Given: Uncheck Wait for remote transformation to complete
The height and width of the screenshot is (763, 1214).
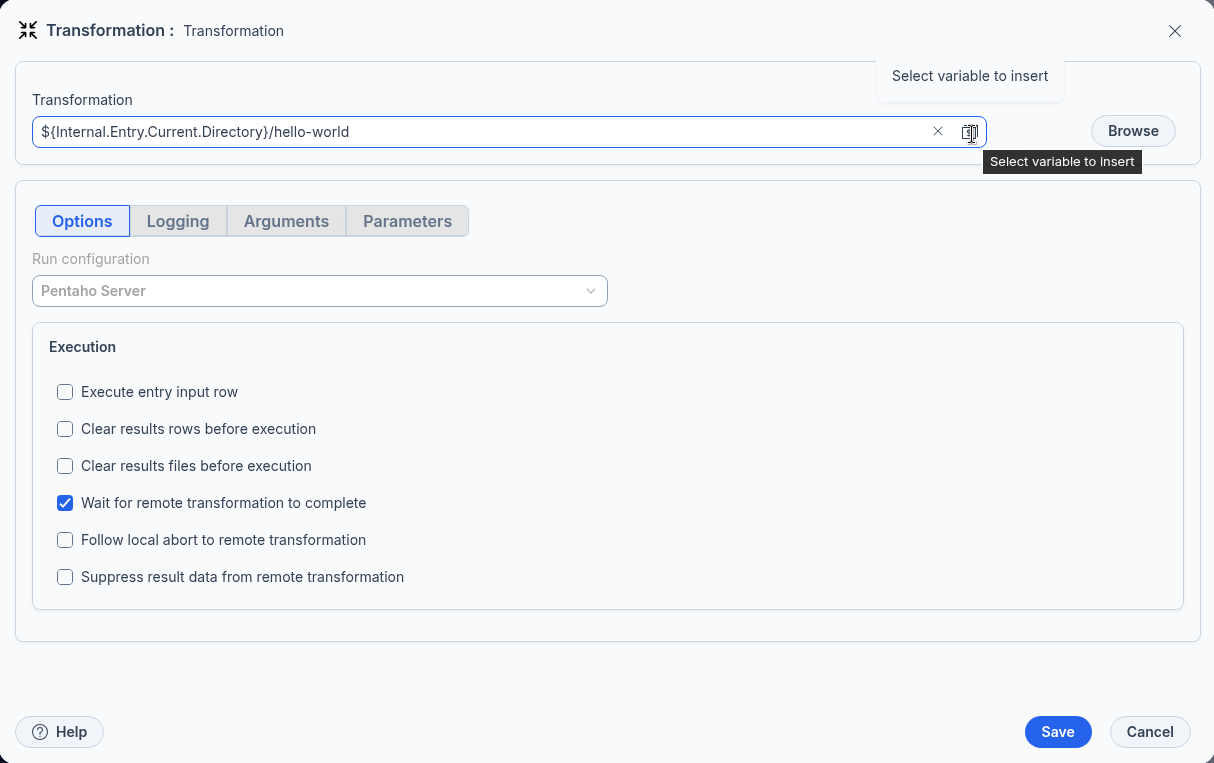Looking at the screenshot, I should pyautogui.click(x=65, y=503).
